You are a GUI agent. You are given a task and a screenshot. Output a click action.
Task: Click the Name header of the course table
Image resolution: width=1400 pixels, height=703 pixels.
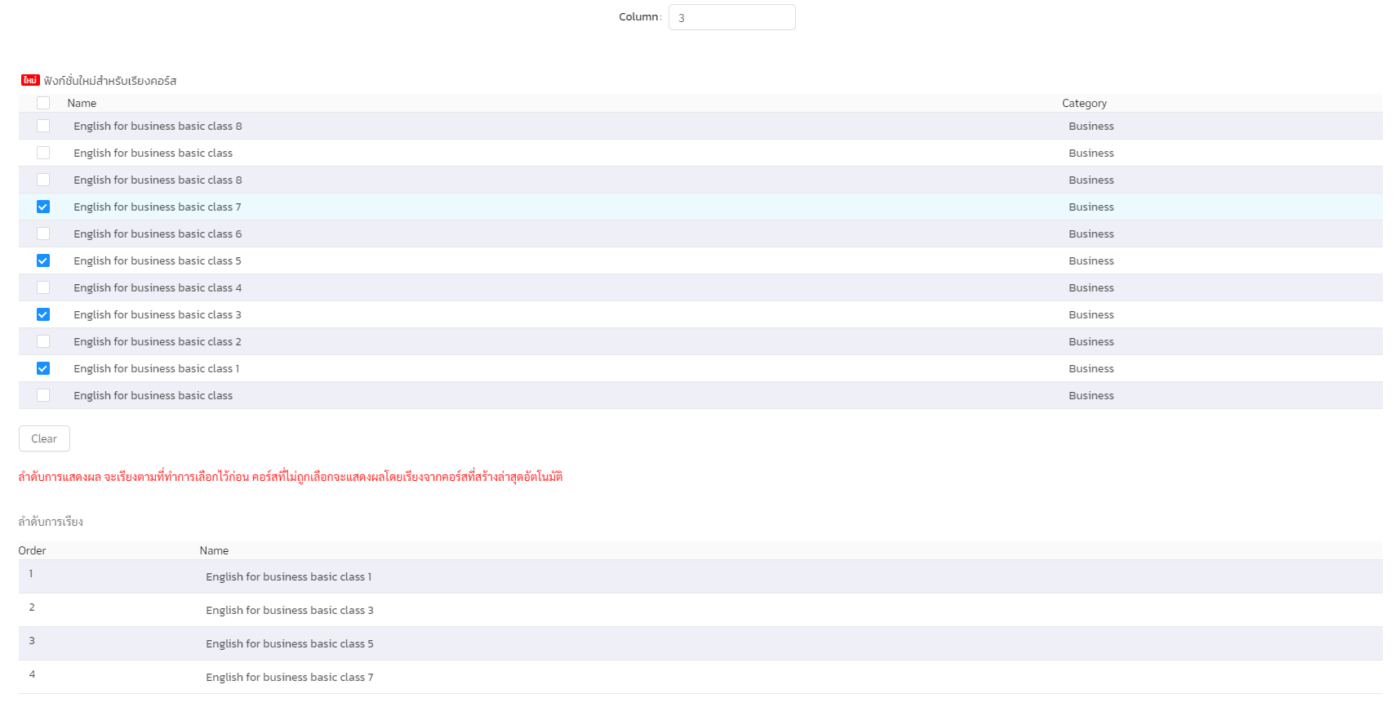(82, 103)
